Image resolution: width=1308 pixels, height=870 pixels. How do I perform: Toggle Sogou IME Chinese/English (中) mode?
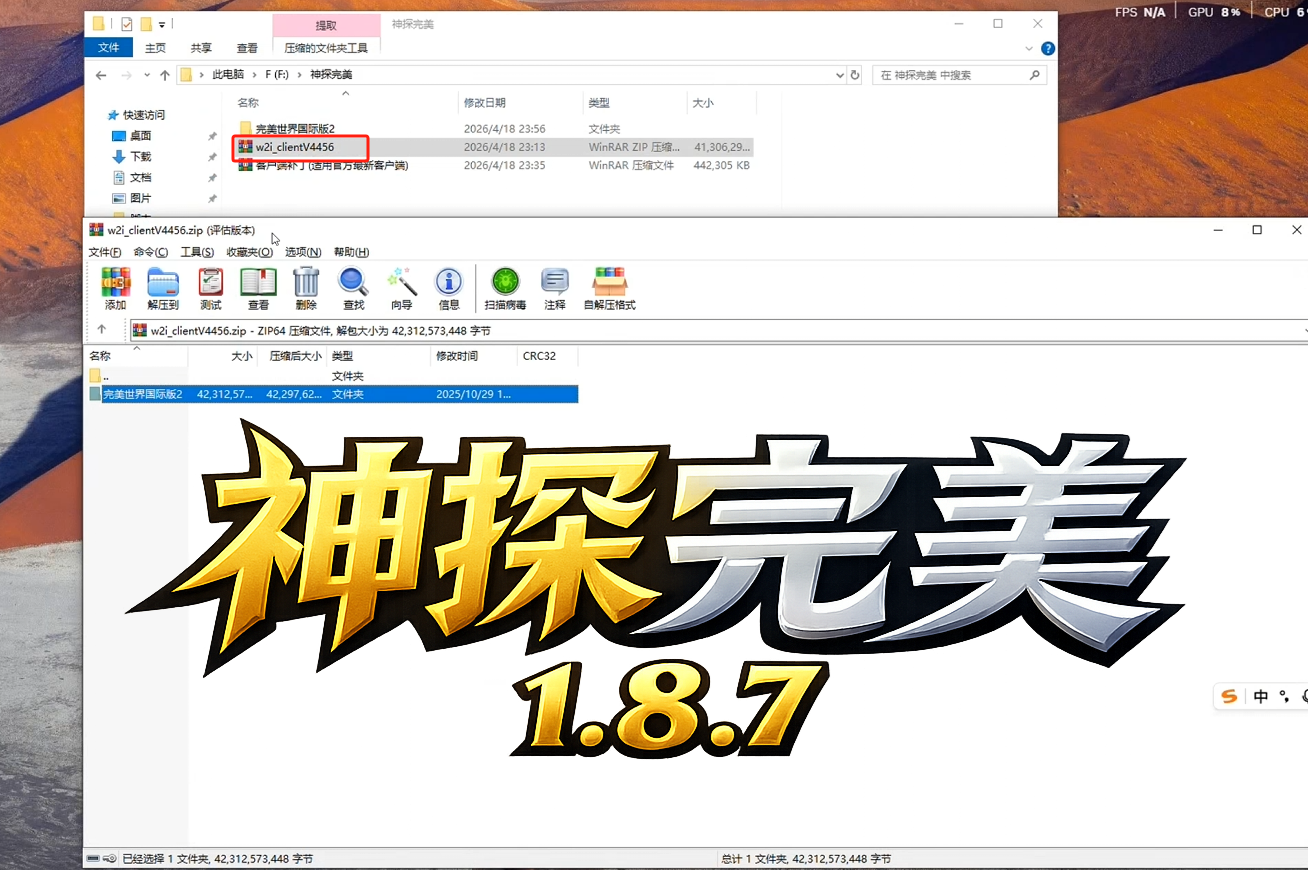click(x=1261, y=697)
